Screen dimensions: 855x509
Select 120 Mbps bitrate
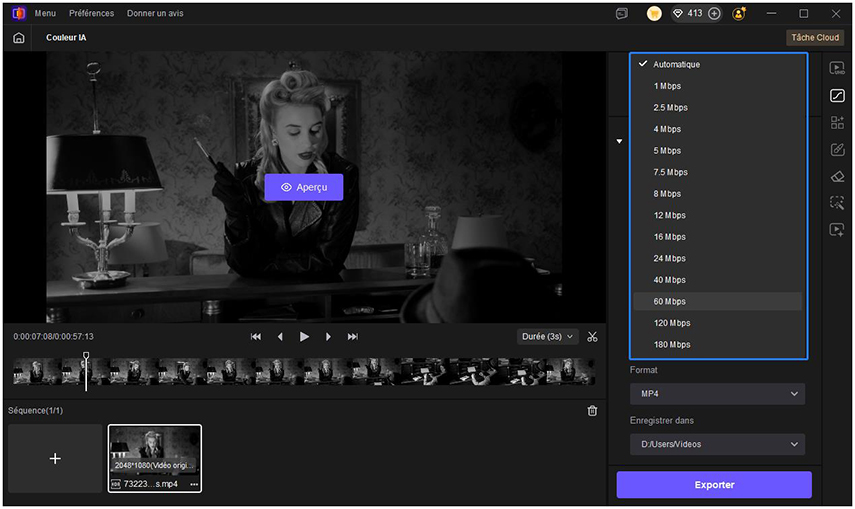coord(718,323)
